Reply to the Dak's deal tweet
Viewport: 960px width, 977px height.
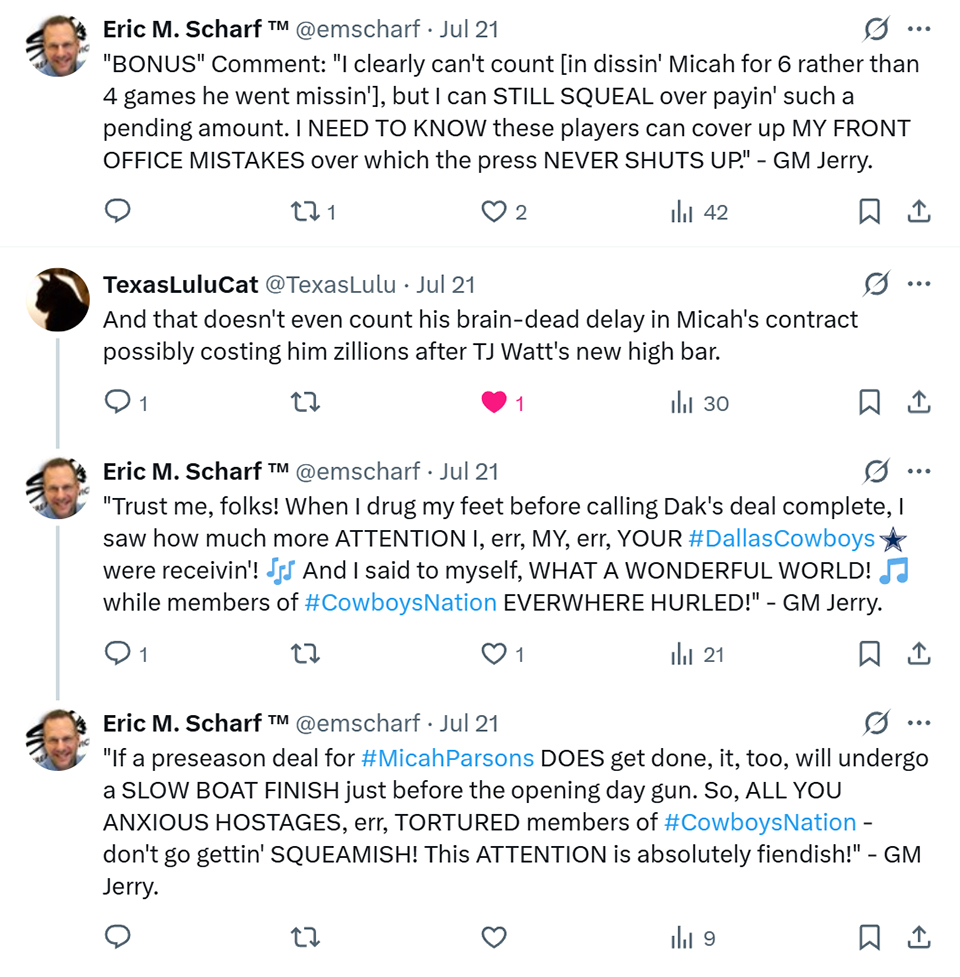click(118, 654)
